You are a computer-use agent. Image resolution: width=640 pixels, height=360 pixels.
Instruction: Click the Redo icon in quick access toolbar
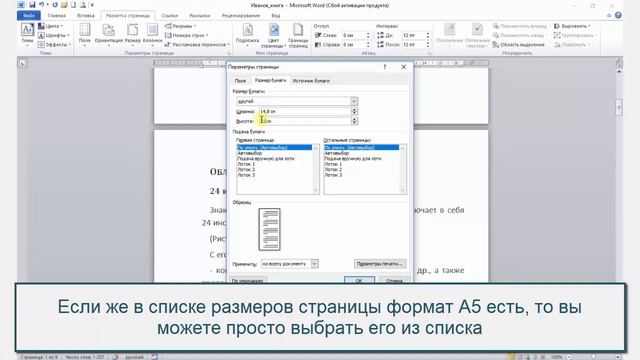click(55, 5)
